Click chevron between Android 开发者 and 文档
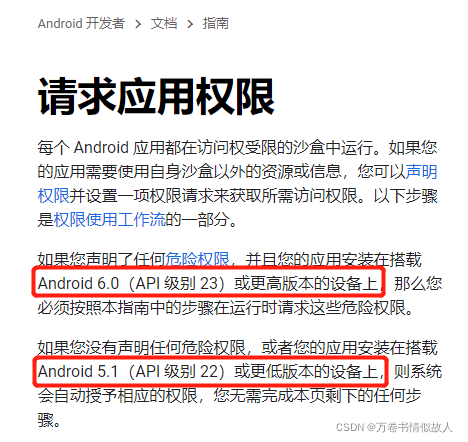This screenshot has height=442, width=468. pos(138,24)
